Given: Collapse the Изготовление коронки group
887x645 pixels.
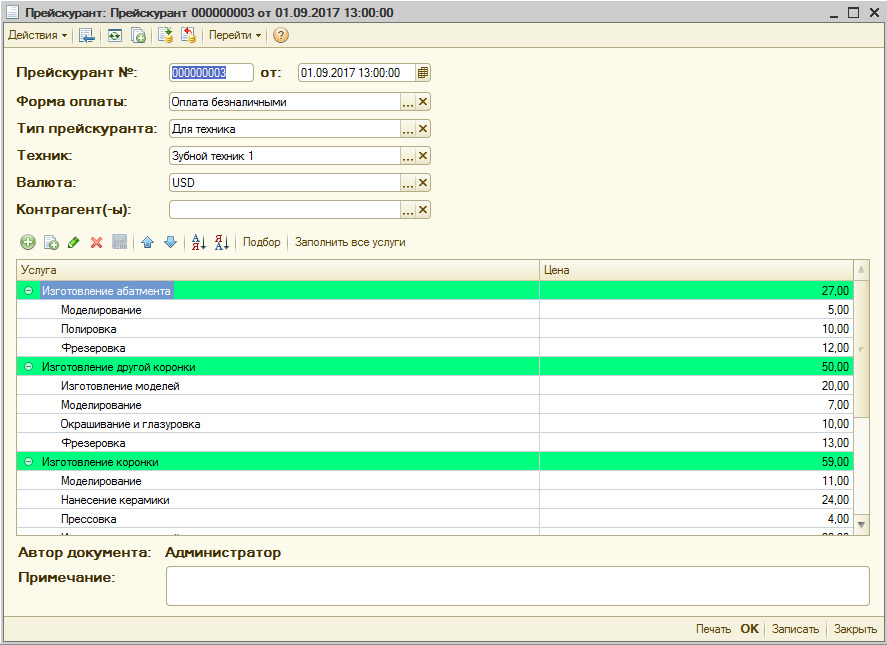Looking at the screenshot, I should click(28, 462).
